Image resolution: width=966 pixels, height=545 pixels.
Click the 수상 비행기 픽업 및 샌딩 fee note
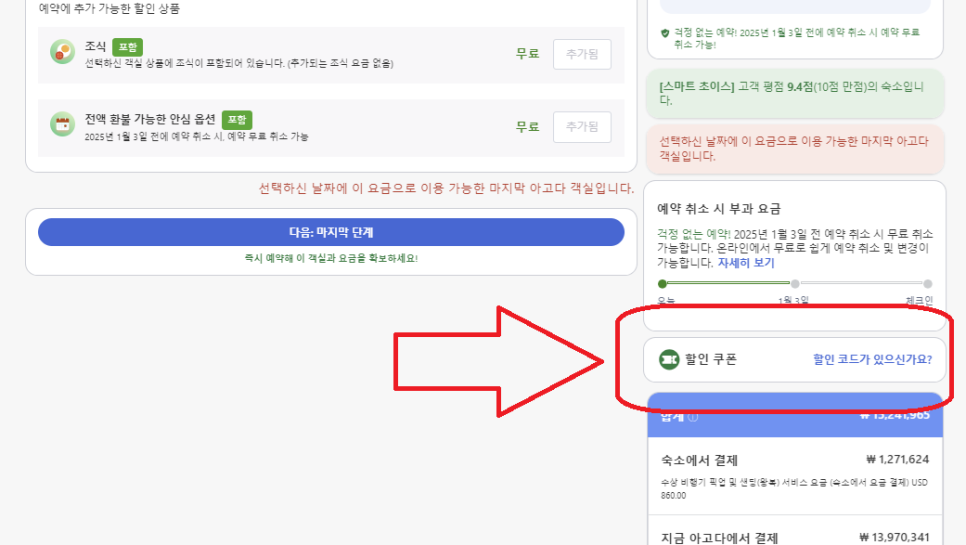click(794, 489)
